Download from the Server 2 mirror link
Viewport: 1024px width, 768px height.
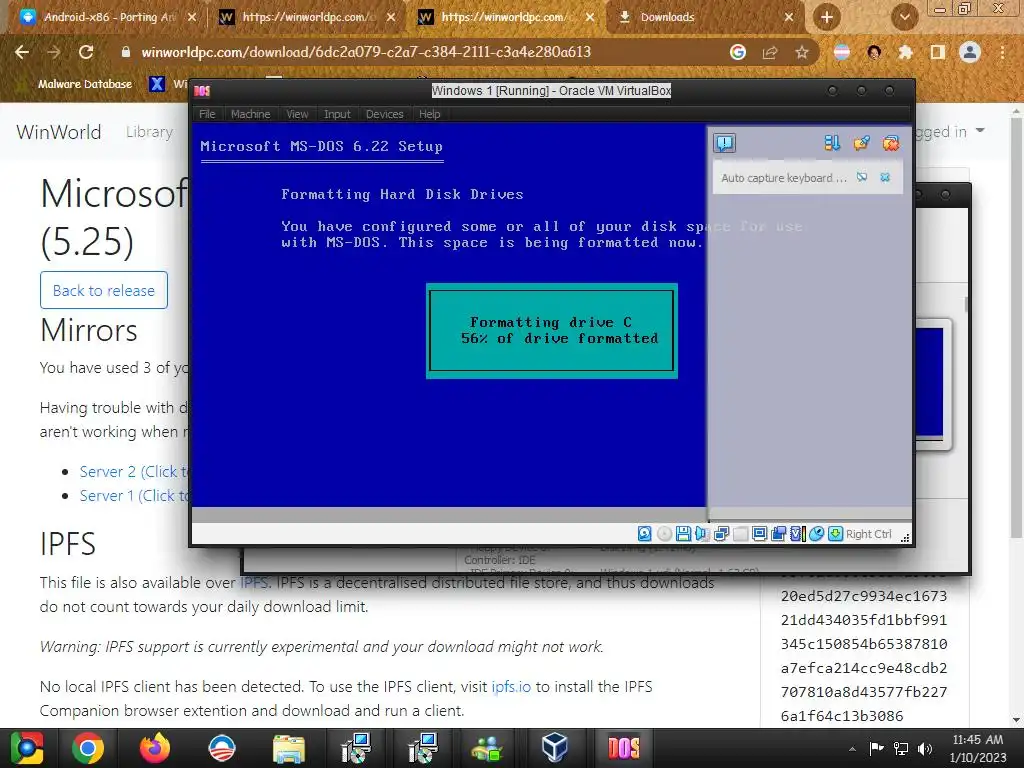click(x=134, y=472)
